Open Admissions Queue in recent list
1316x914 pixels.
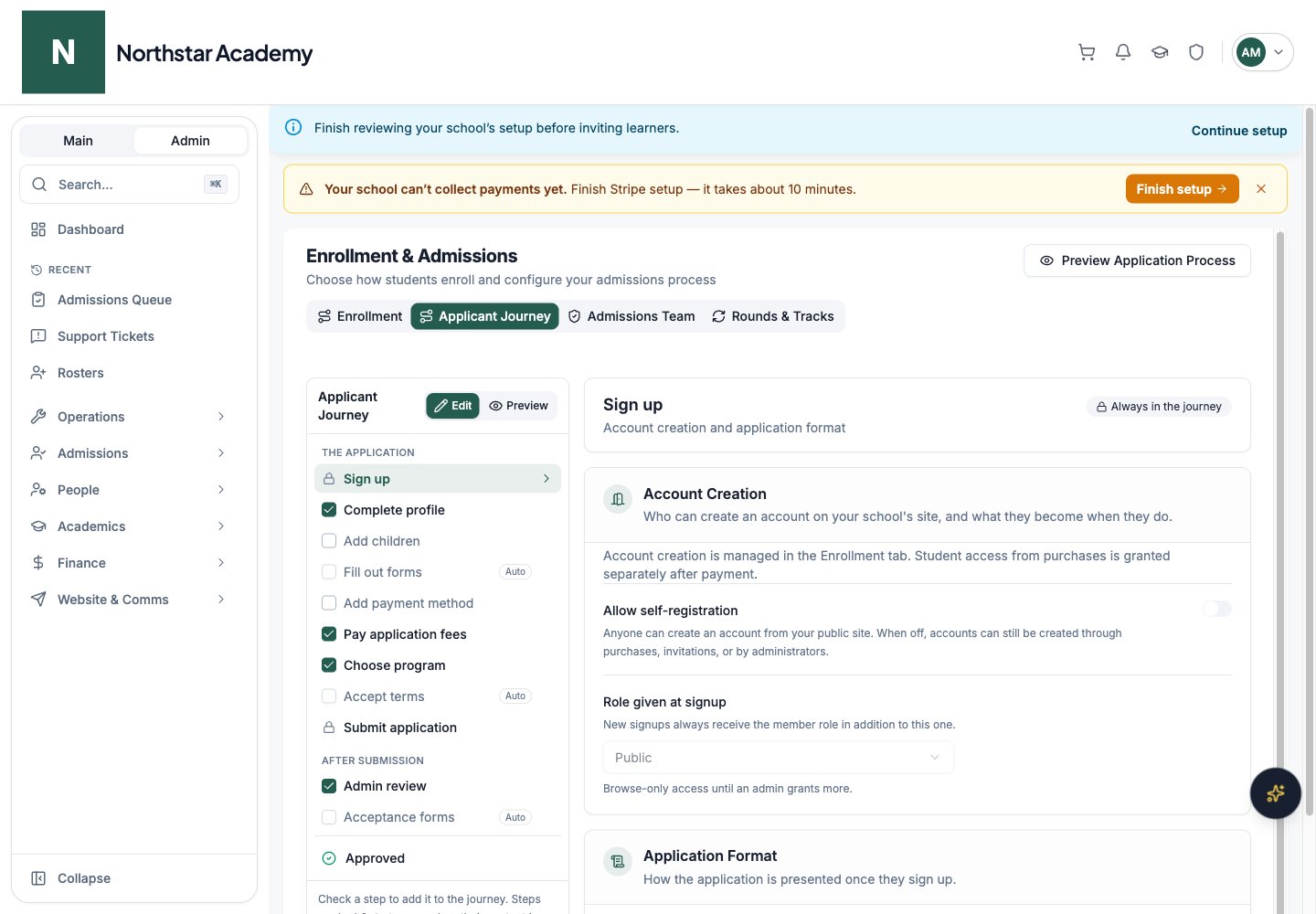click(129, 300)
